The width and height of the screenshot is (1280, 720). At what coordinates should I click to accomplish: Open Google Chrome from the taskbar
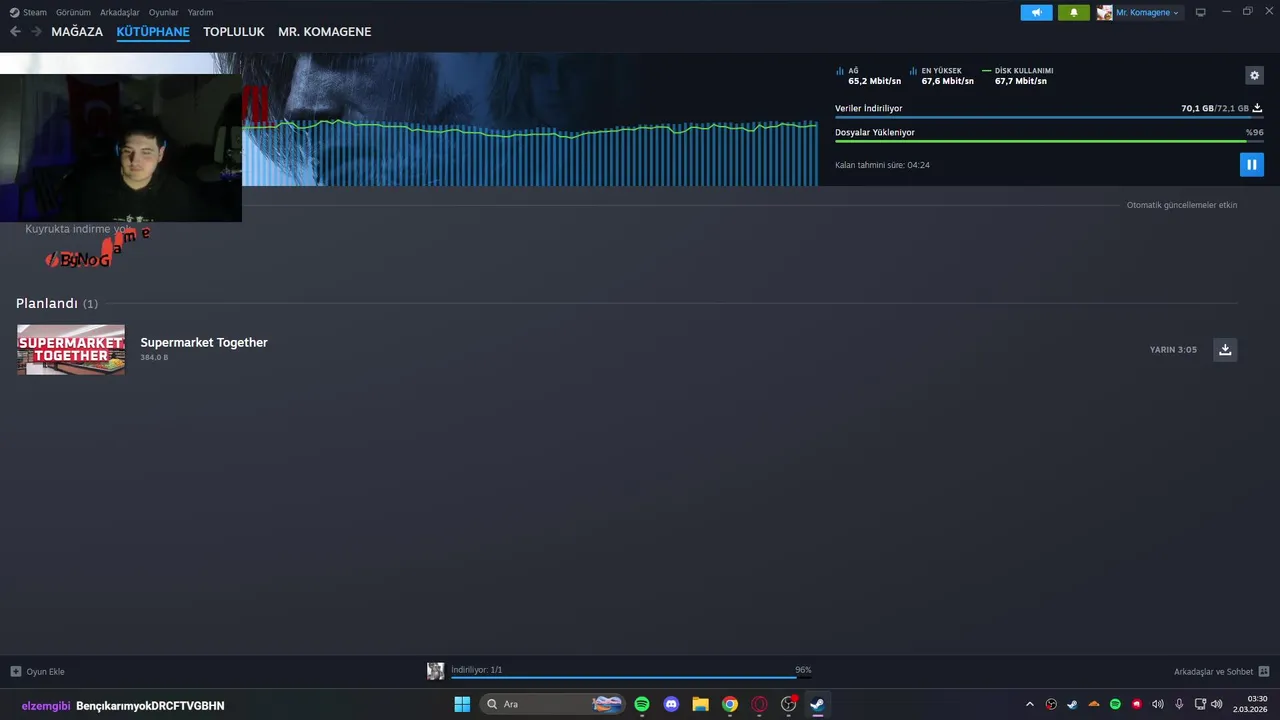coord(730,704)
